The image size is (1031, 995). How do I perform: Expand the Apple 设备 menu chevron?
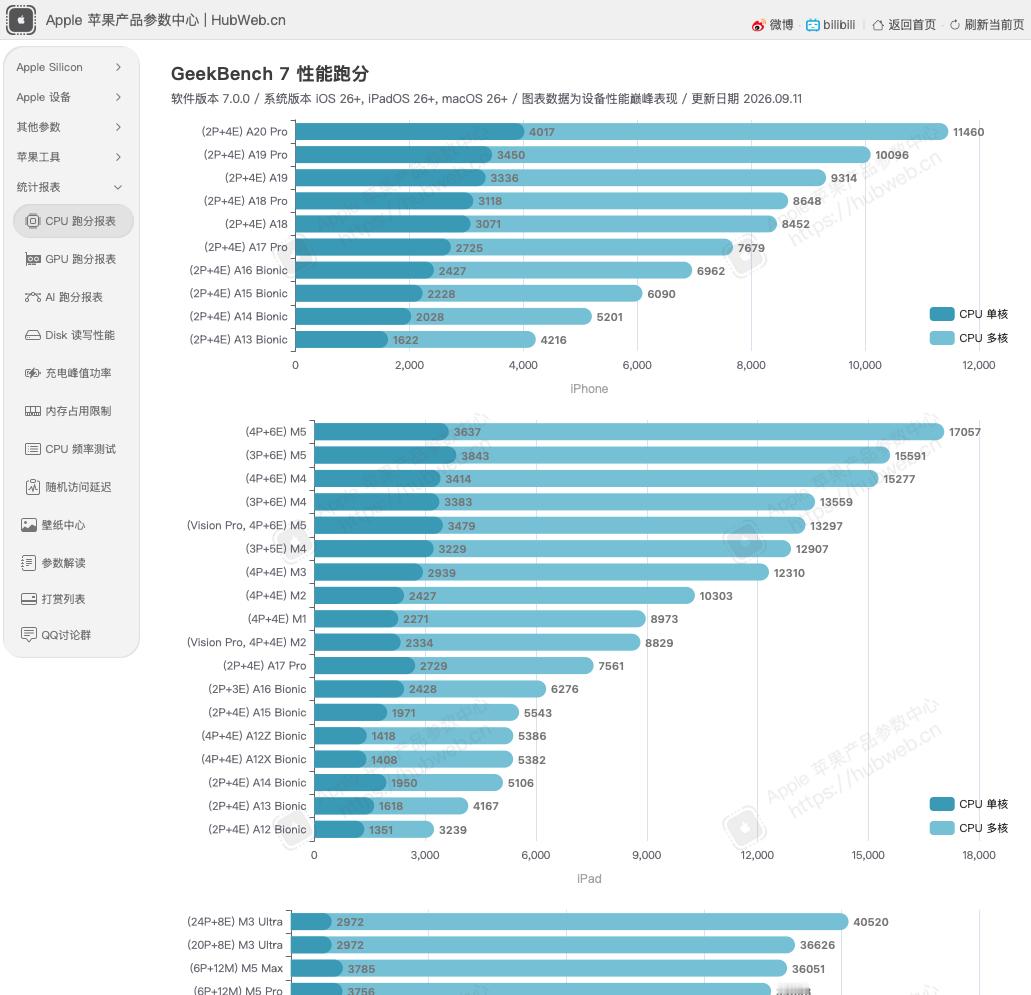tap(118, 97)
